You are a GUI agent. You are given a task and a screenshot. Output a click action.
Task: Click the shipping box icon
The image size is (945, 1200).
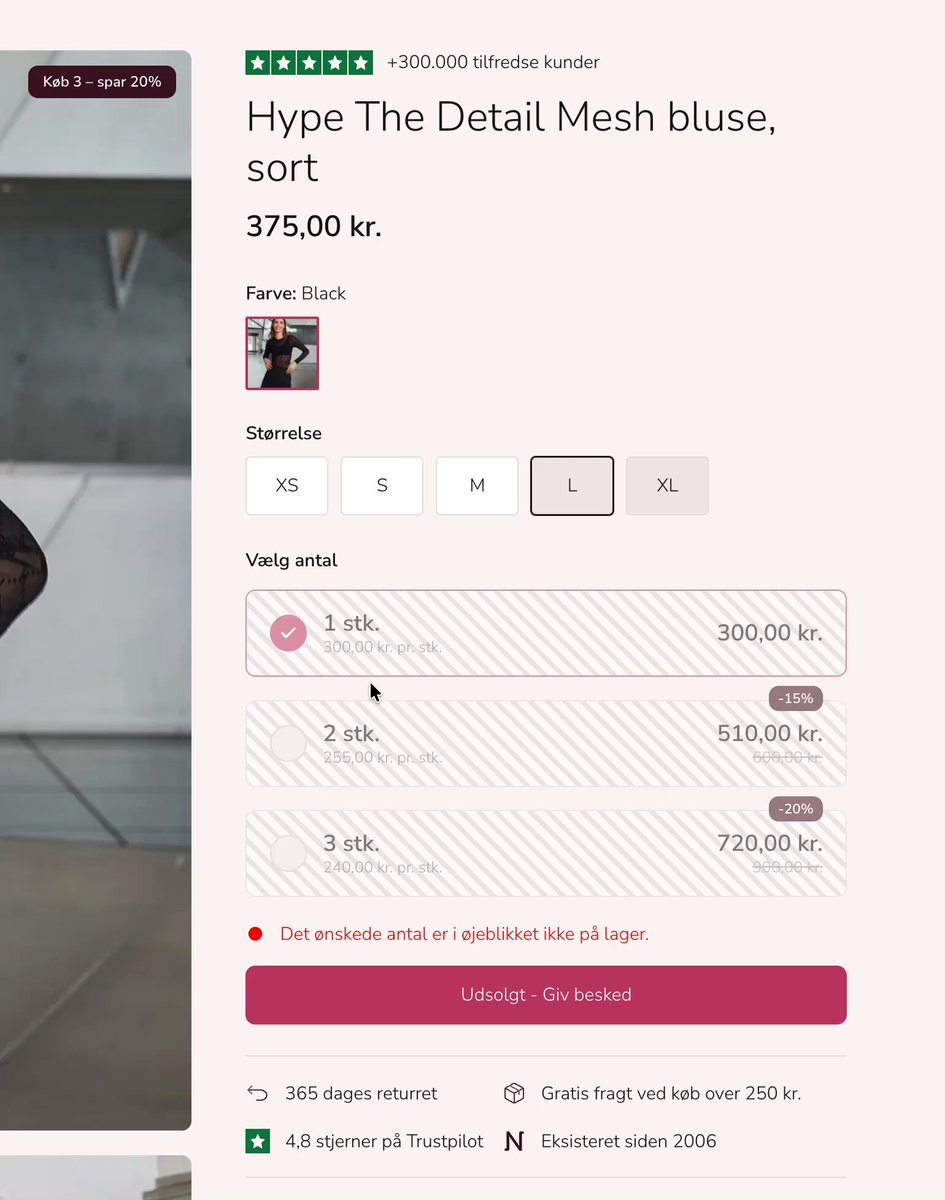click(x=514, y=1093)
